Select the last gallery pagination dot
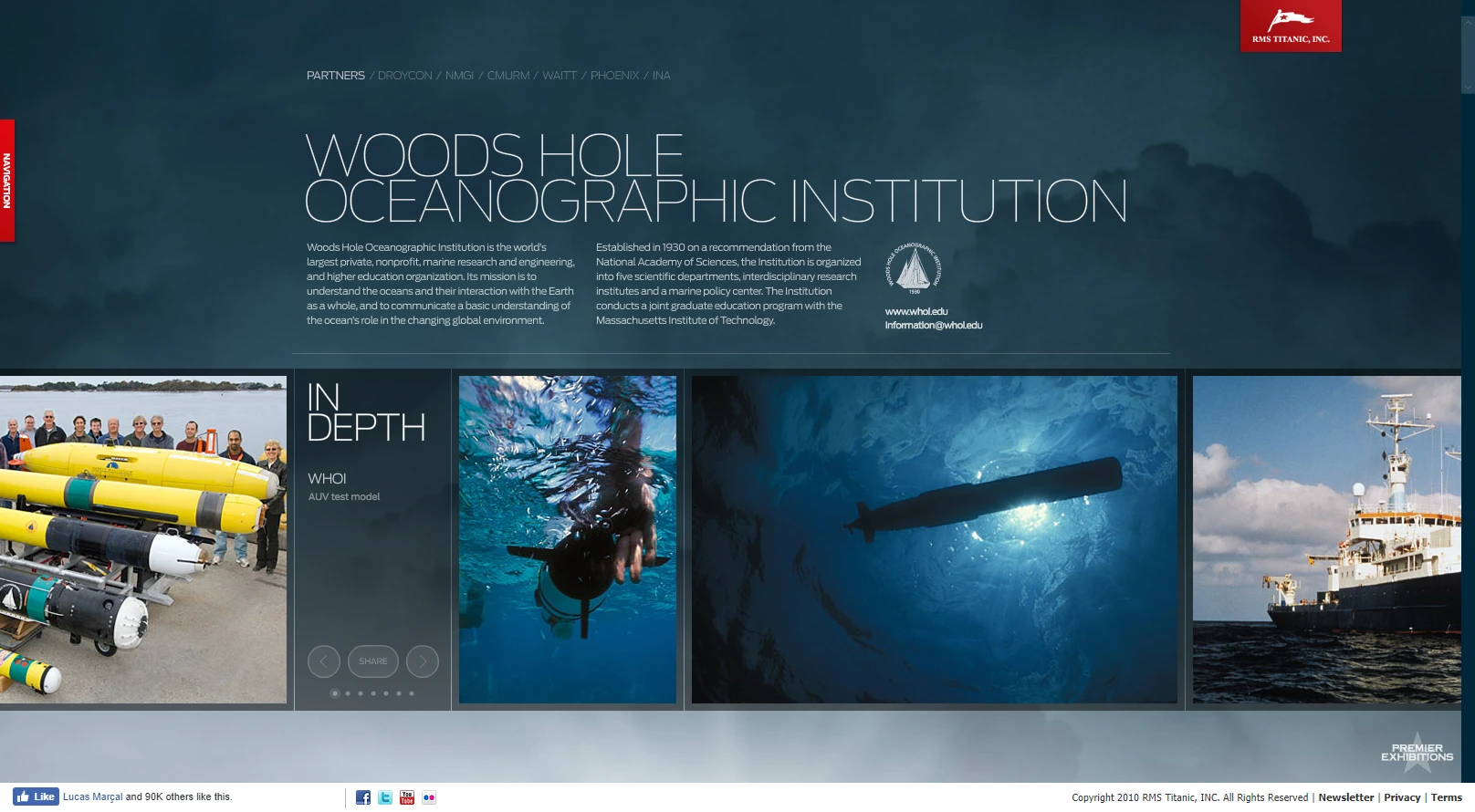Viewport: 1475px width, 812px height. tap(412, 693)
